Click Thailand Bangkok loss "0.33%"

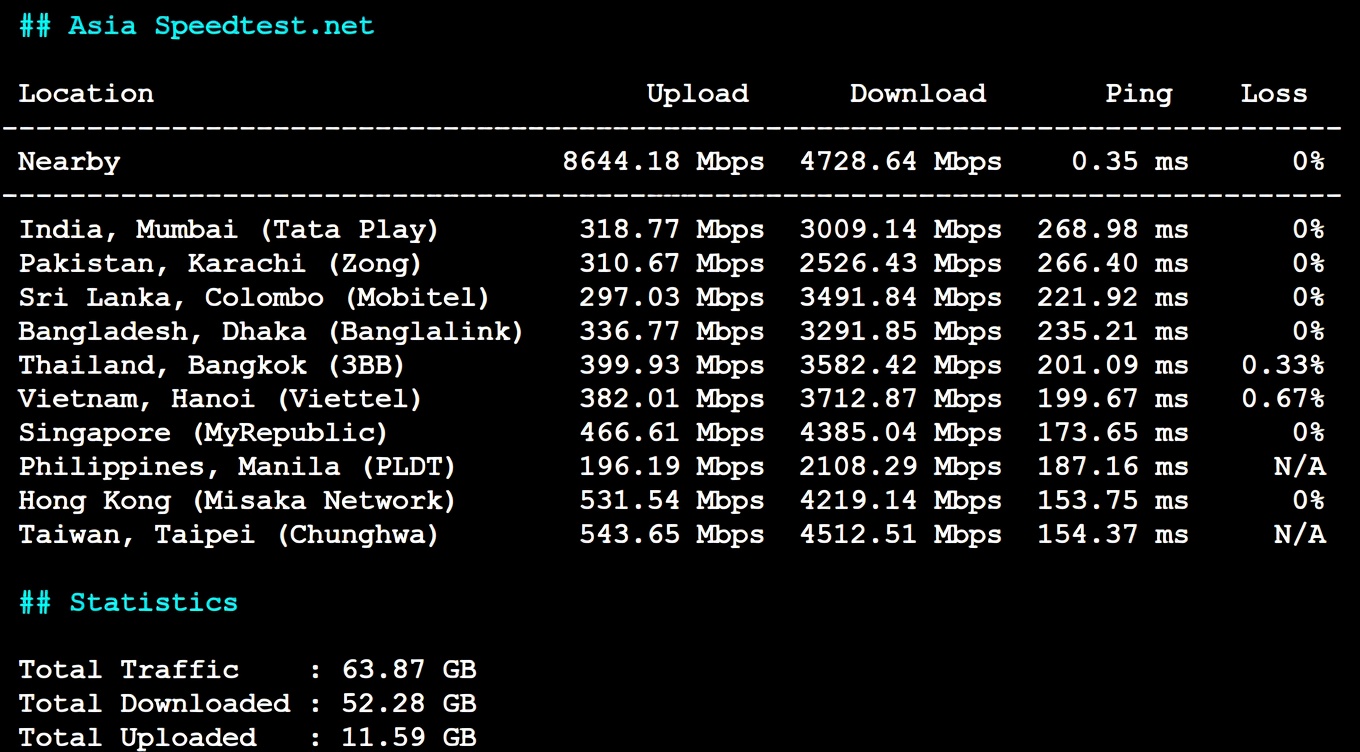[1283, 366]
